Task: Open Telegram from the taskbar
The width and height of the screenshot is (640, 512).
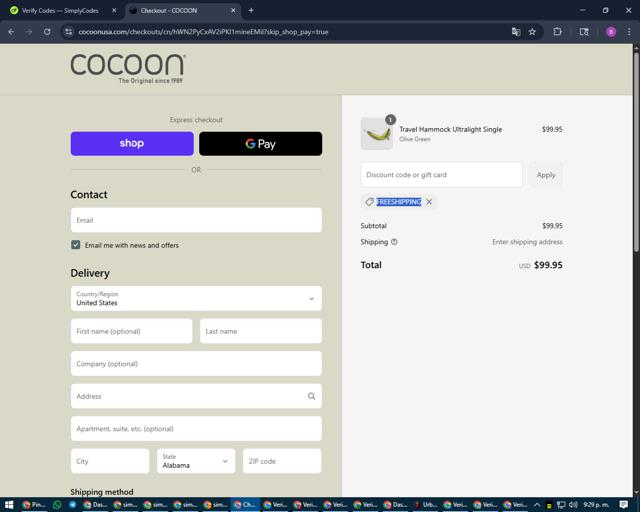Action: click(x=73, y=505)
